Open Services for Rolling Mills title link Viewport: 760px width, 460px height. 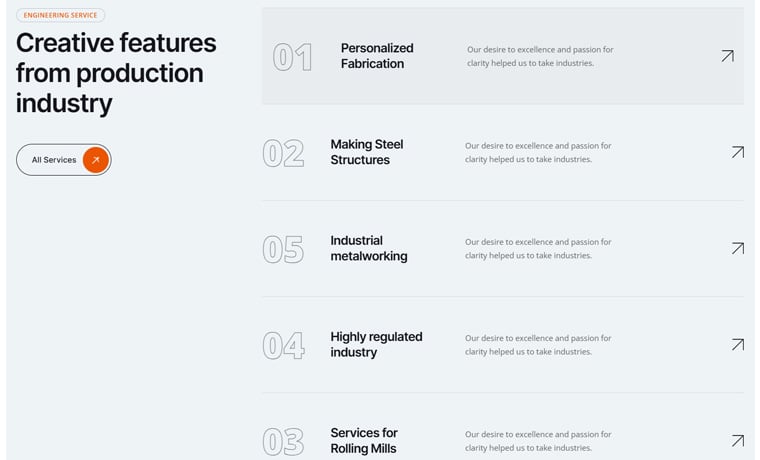pyautogui.click(x=363, y=440)
